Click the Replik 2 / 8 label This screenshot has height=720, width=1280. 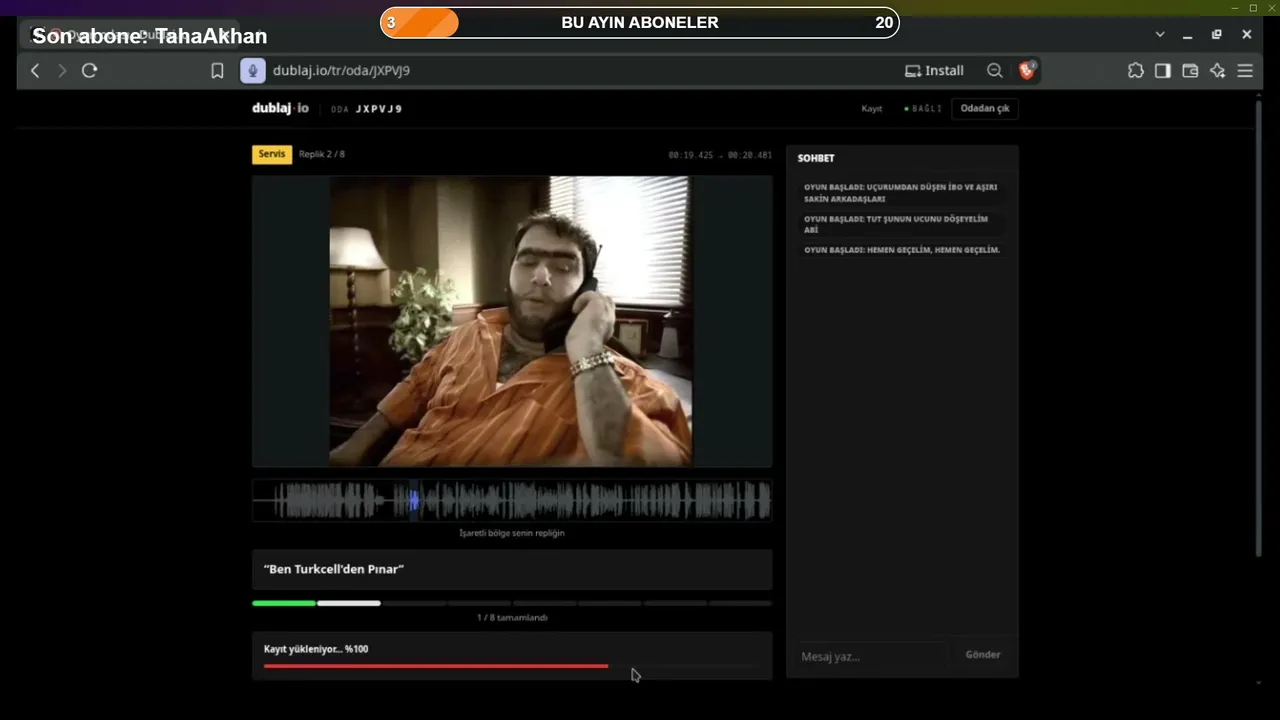pos(322,154)
